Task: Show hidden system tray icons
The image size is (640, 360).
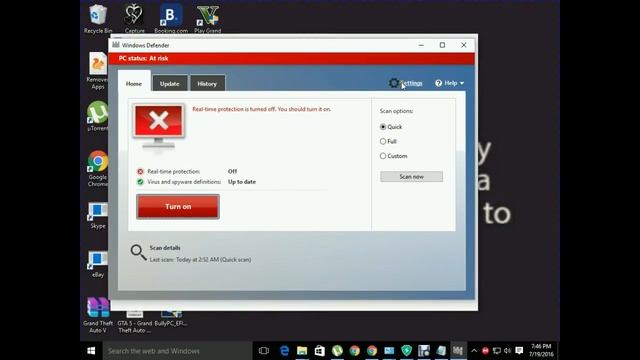Action: [474, 351]
